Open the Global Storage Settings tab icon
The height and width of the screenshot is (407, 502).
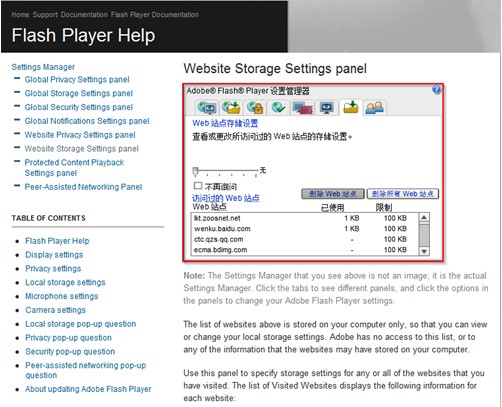[231, 107]
